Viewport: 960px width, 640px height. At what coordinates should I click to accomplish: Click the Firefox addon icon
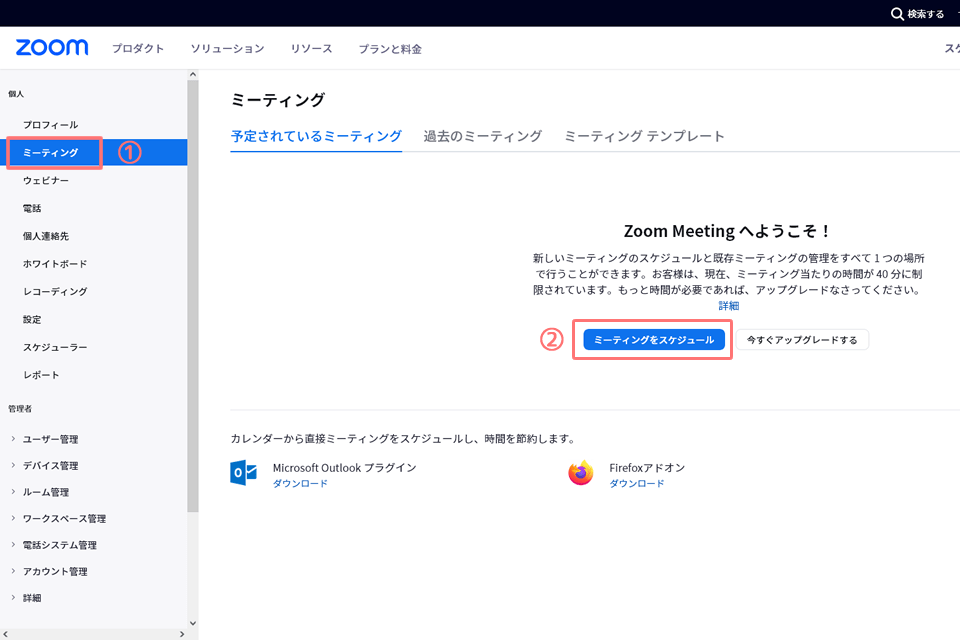[x=582, y=470]
